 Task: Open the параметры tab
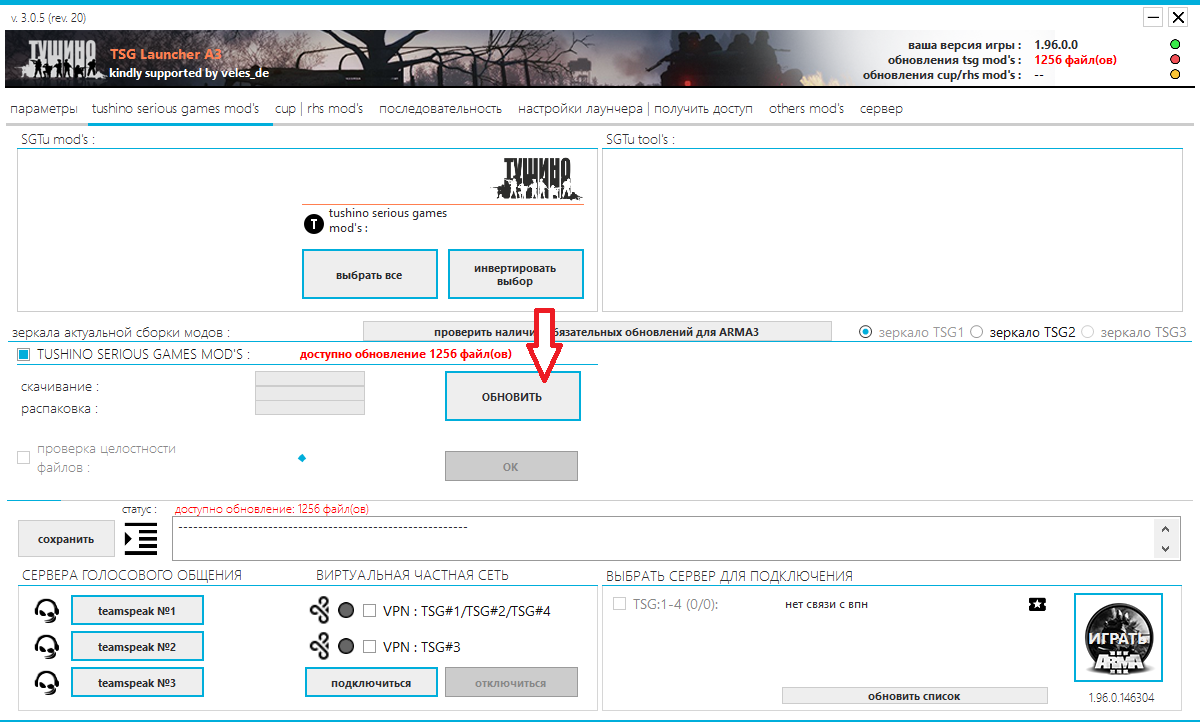click(43, 108)
